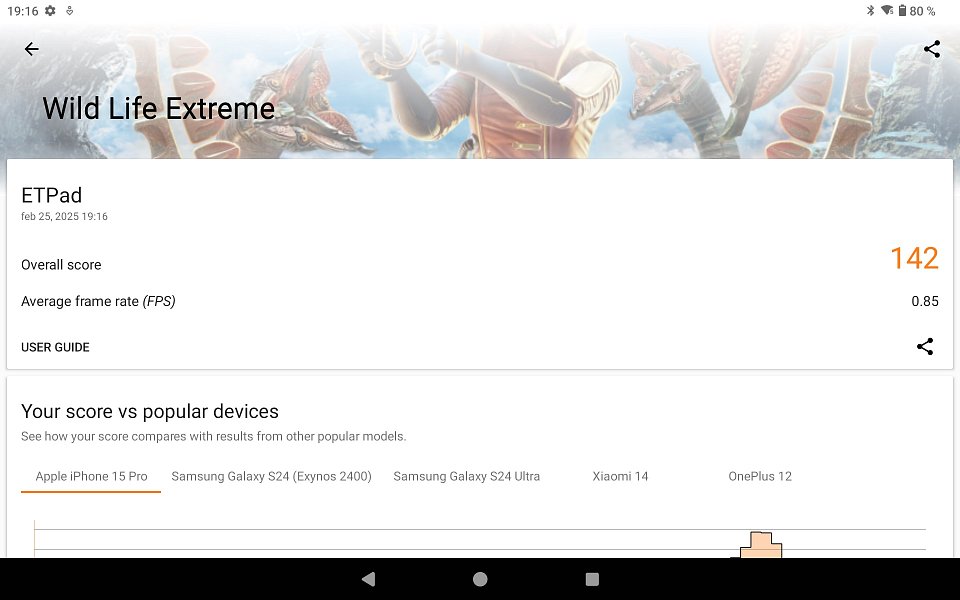Image resolution: width=960 pixels, height=600 pixels.
Task: Tap the Android back navigation button
Action: [x=369, y=579]
